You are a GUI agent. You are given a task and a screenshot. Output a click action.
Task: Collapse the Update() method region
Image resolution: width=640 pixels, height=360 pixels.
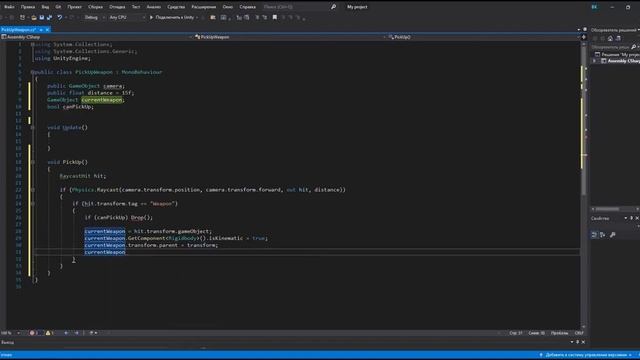(x=32, y=127)
